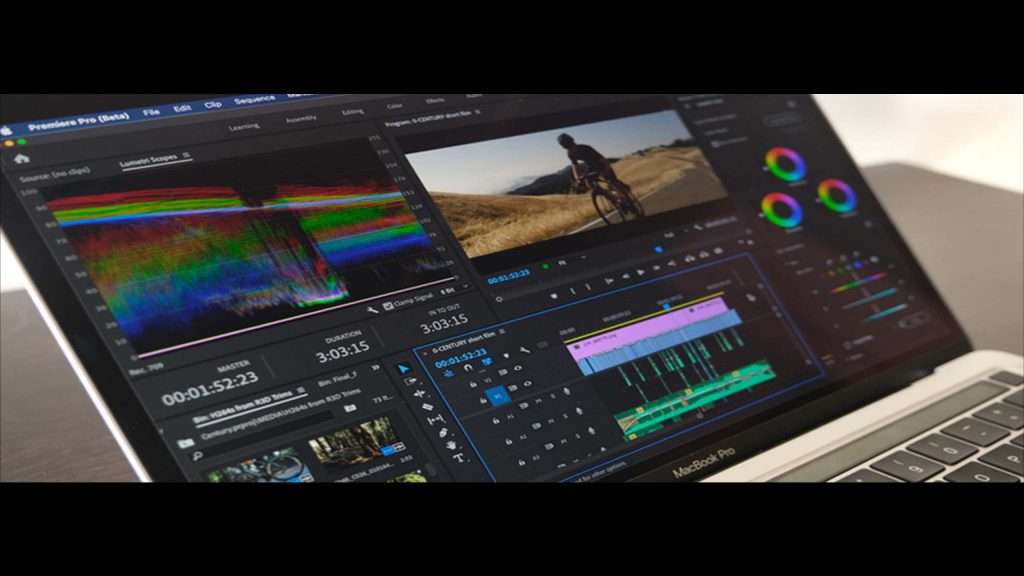
Task: Select the forest clip thumbnail in bin
Action: [x=353, y=443]
